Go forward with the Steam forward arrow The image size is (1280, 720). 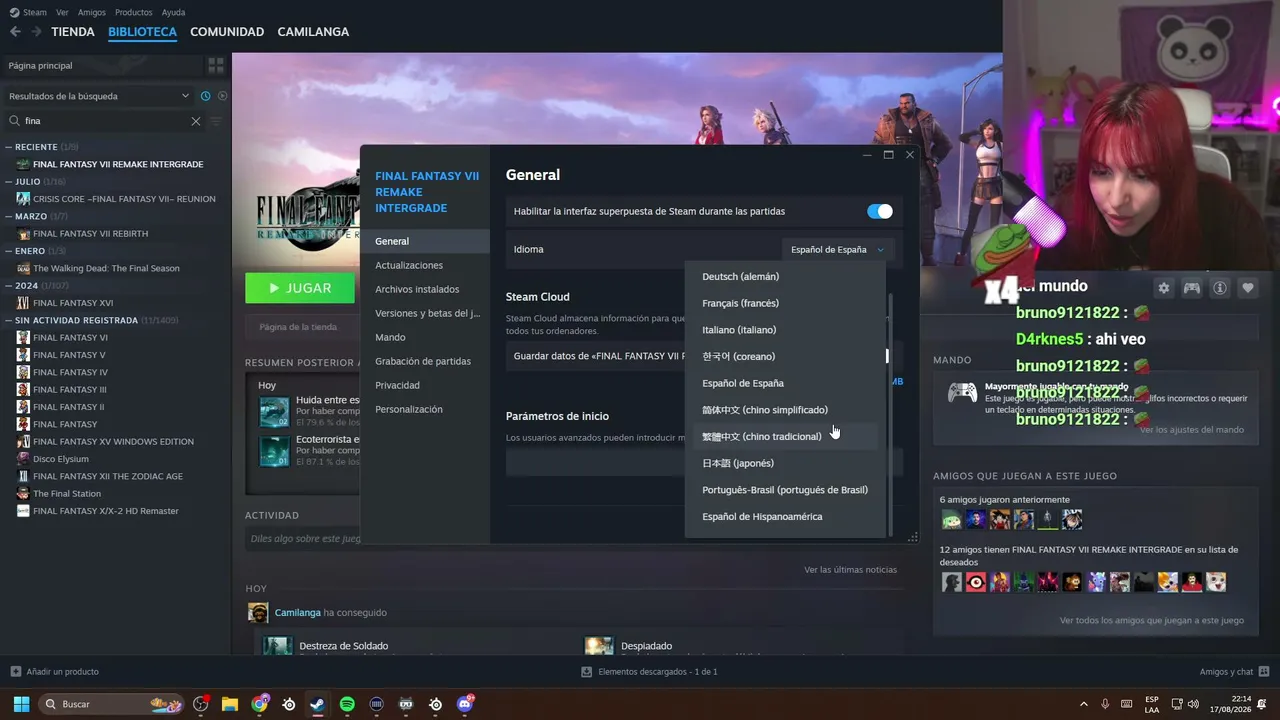coord(36,32)
